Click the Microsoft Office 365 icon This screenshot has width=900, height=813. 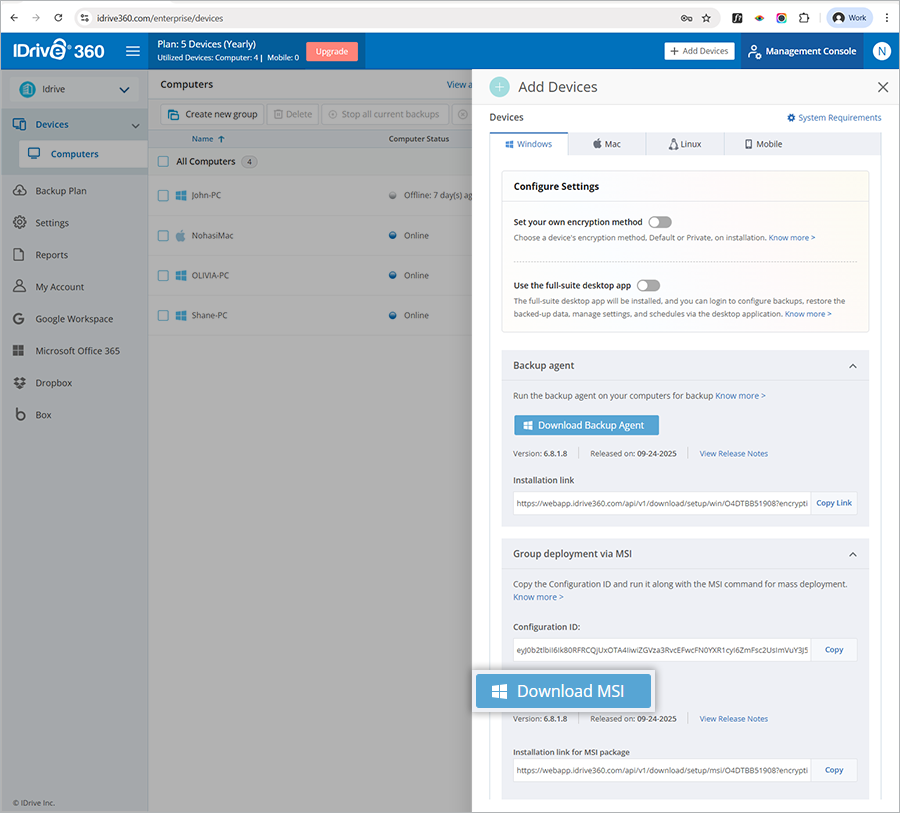tap(19, 351)
